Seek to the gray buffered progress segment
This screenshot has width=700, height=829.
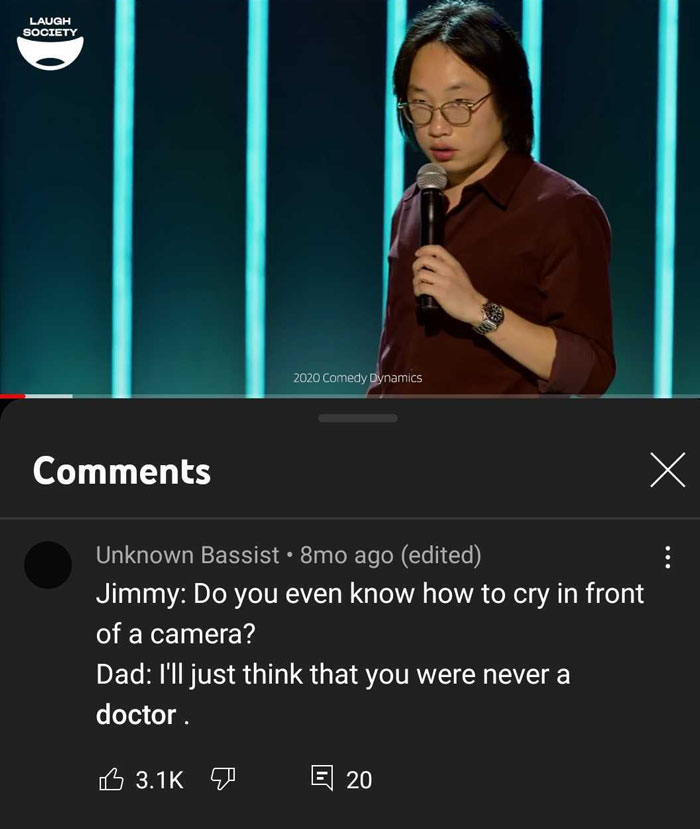coord(49,395)
